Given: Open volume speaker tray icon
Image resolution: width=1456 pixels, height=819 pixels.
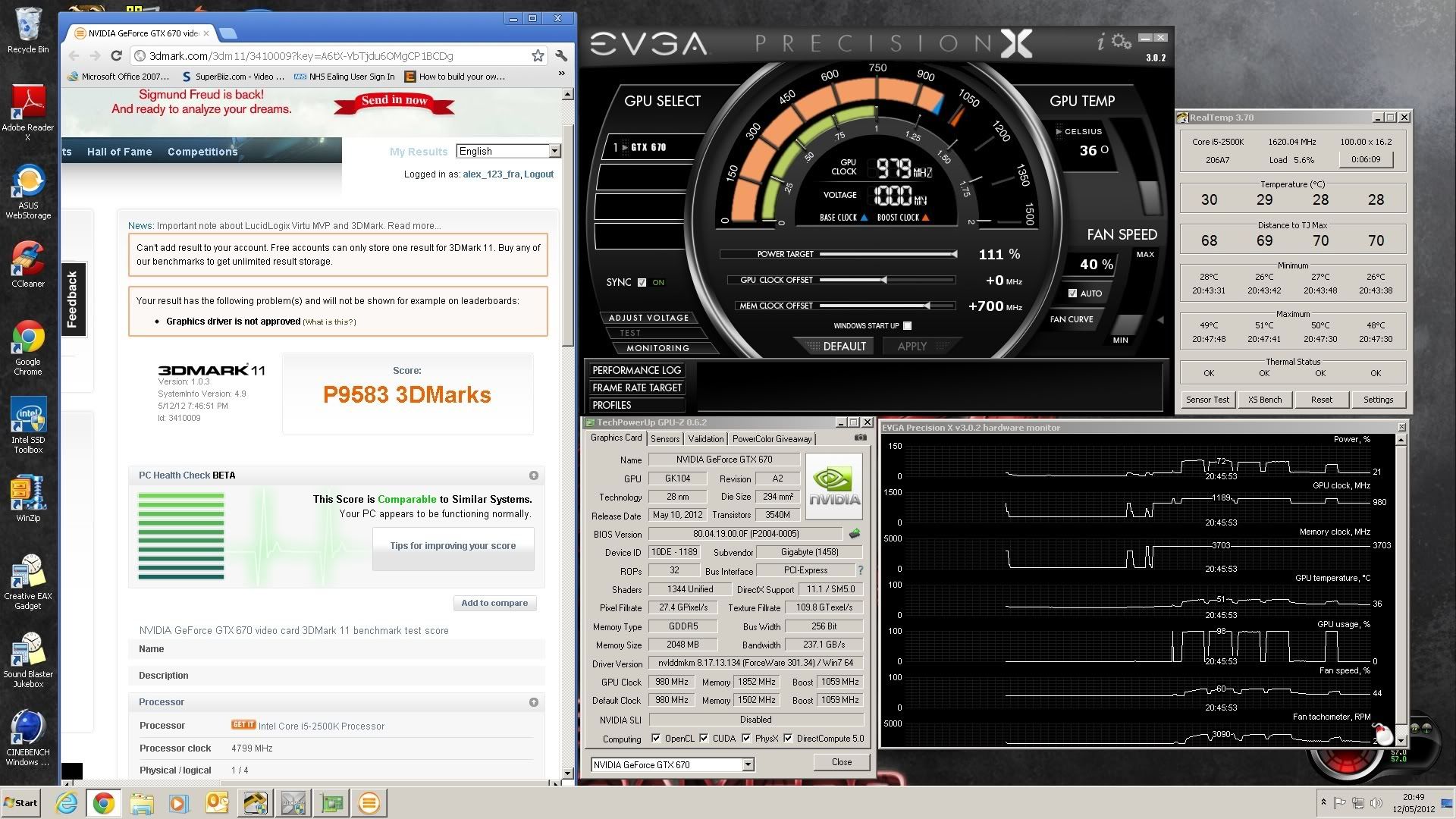Looking at the screenshot, I should pyautogui.click(x=1376, y=802).
